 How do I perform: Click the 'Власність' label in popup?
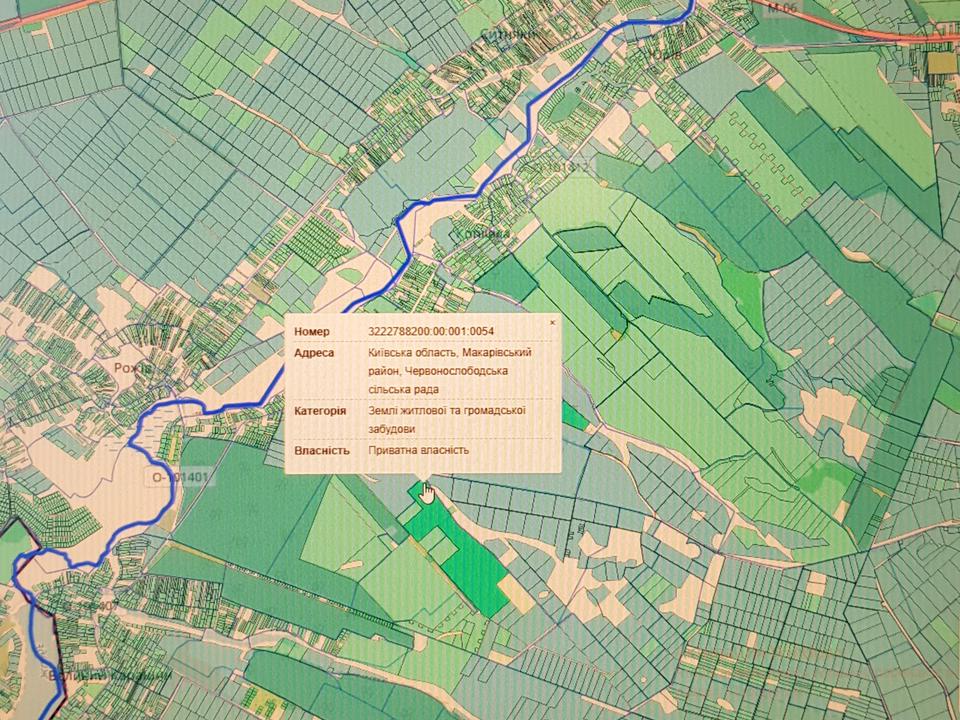322,450
